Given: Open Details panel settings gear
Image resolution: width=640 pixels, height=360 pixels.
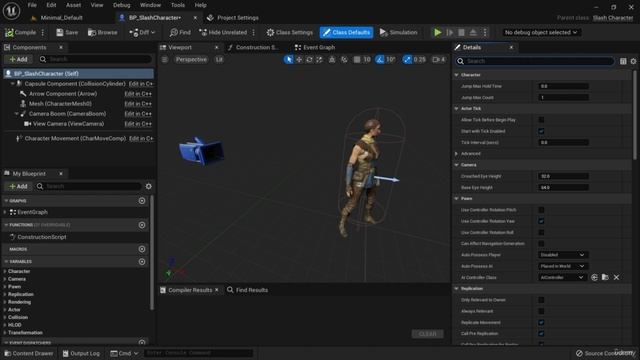Looking at the screenshot, I should point(633,61).
